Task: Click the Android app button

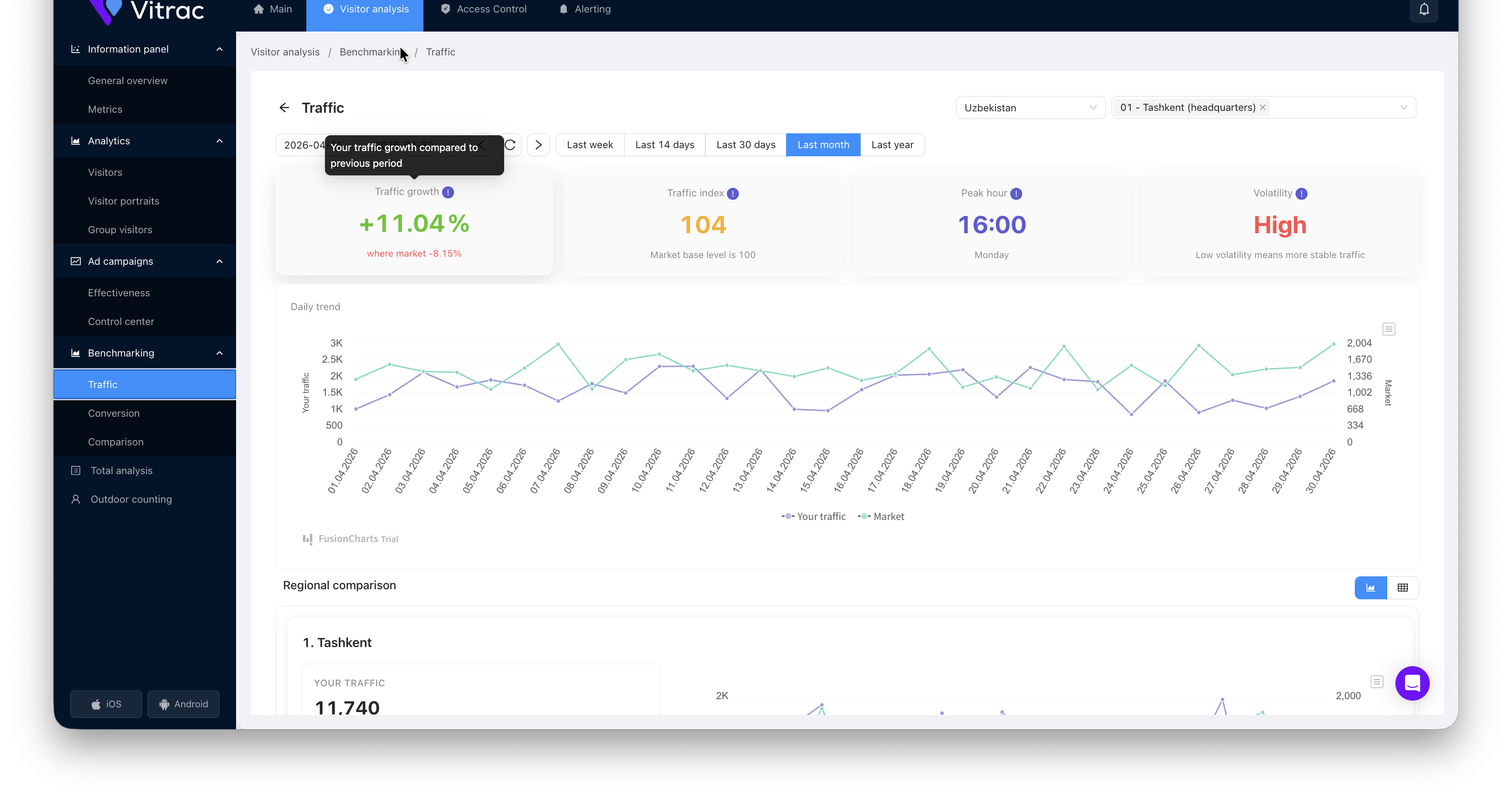Action: pos(184,704)
